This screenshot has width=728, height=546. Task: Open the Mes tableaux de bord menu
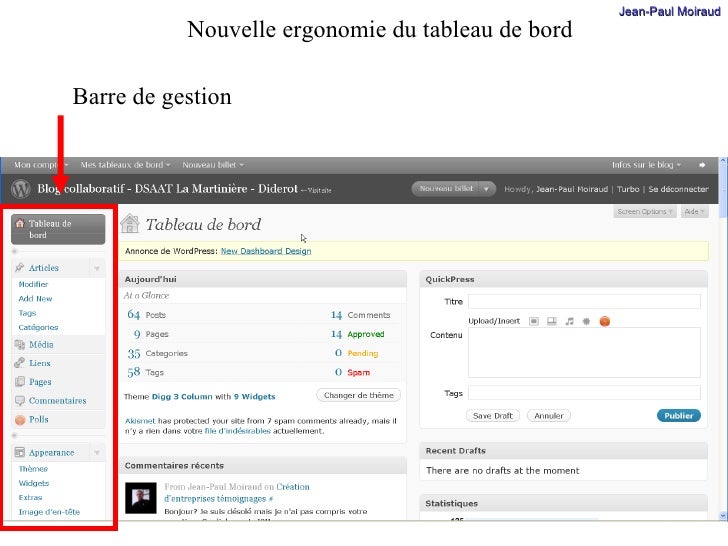125,165
